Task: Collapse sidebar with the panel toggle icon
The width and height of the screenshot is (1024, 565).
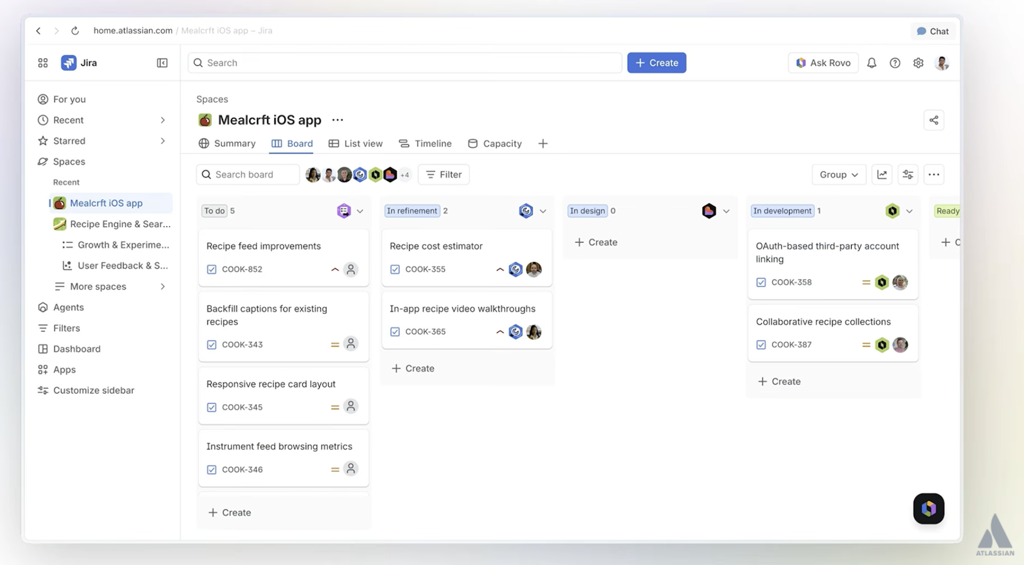Action: click(162, 63)
